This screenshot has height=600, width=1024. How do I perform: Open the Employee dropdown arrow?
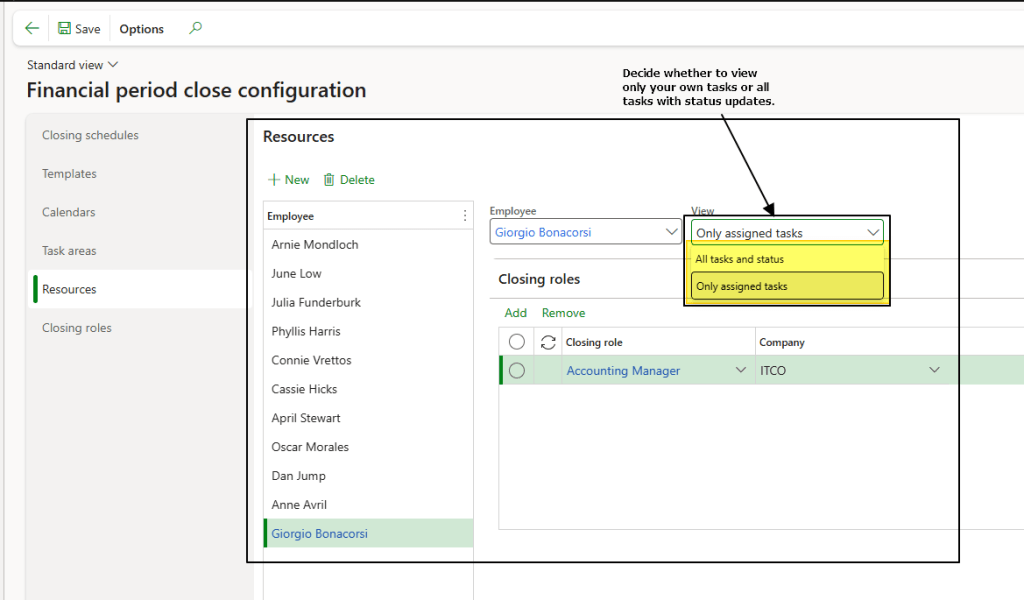point(671,233)
